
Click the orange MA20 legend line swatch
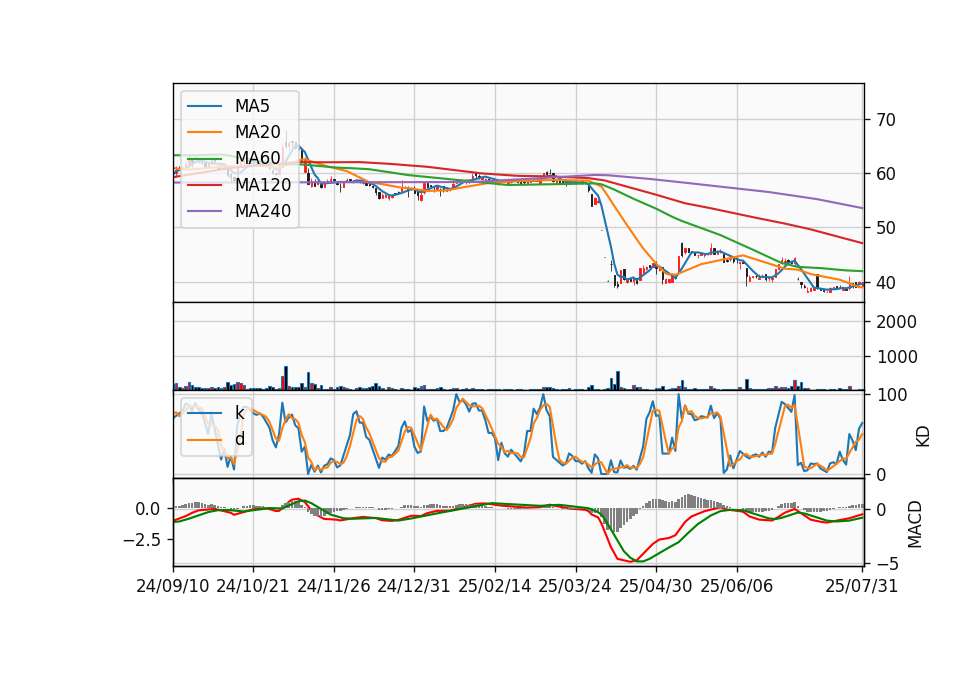205,132
